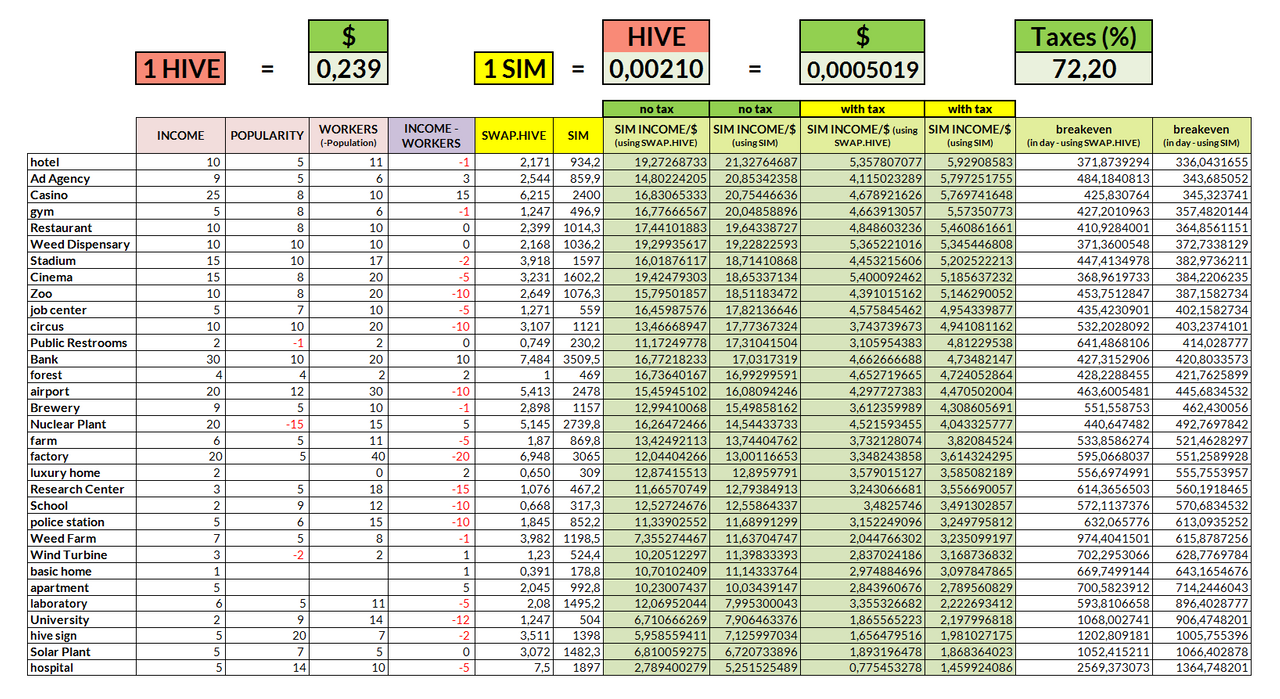This screenshot has width=1280, height=699.
Task: Select the 'factory' row label
Action: pos(82,456)
